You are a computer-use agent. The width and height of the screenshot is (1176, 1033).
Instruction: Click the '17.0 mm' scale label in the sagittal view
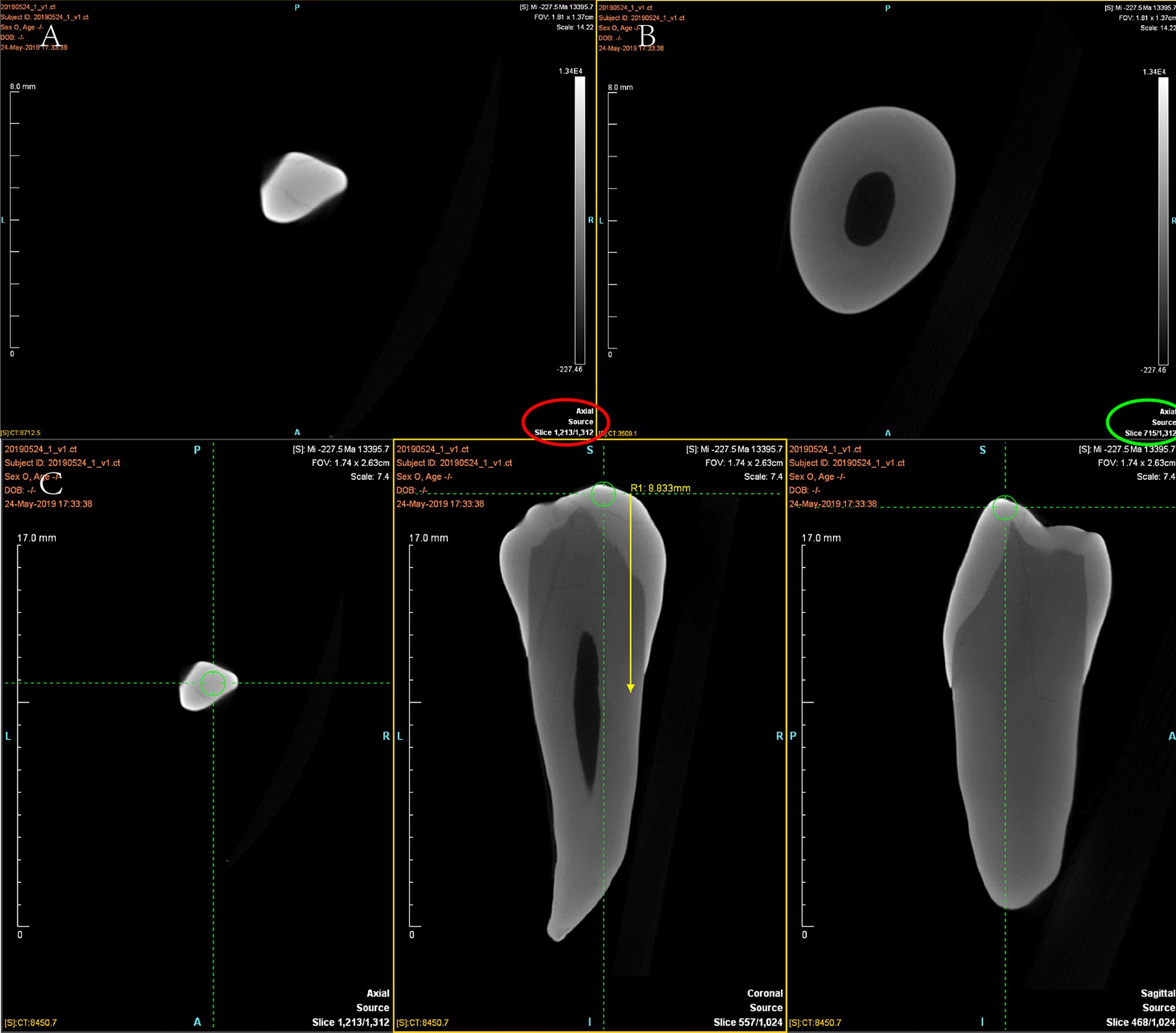click(x=821, y=538)
